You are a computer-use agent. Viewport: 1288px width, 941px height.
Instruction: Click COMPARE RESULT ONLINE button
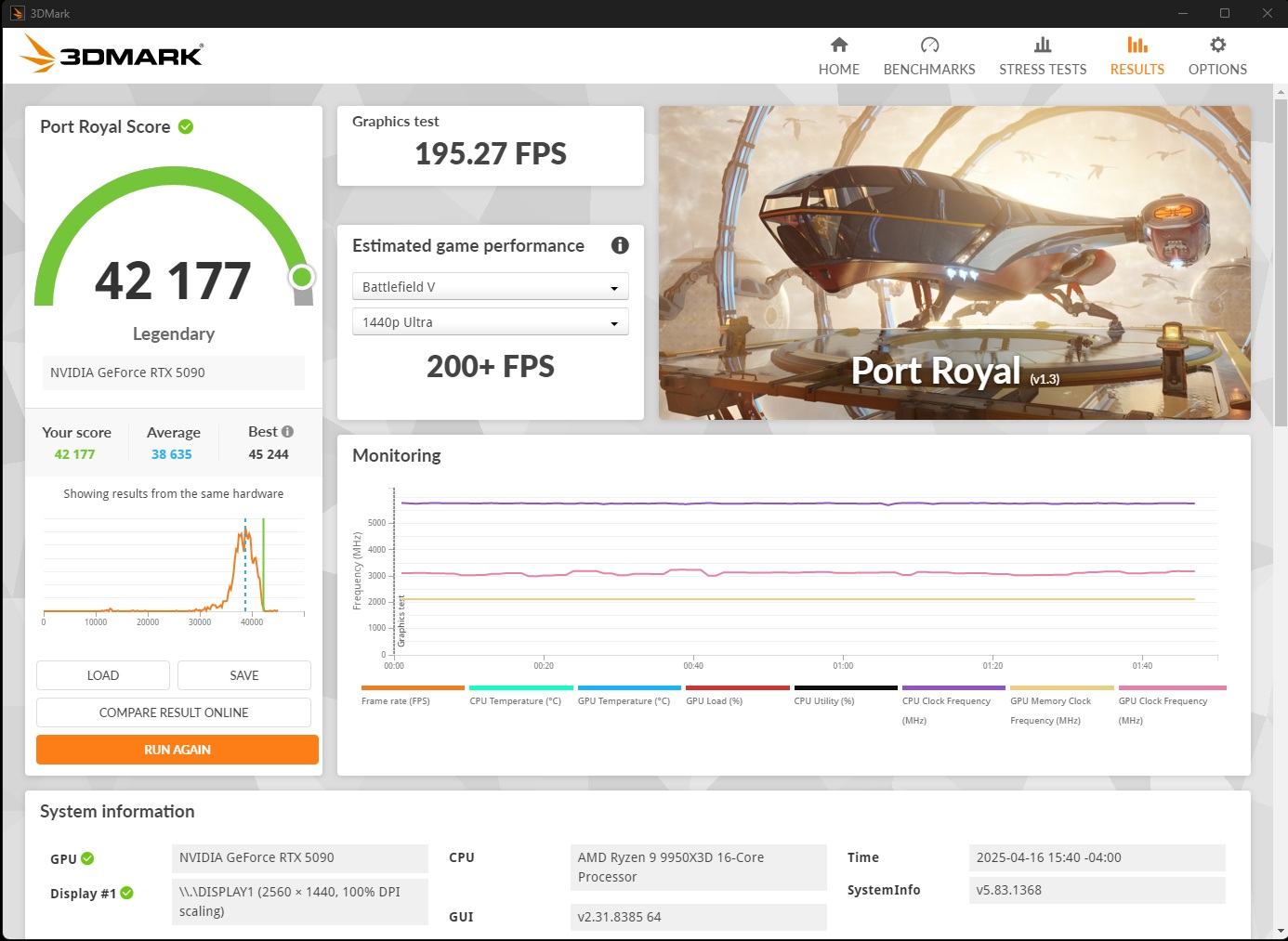[174, 712]
